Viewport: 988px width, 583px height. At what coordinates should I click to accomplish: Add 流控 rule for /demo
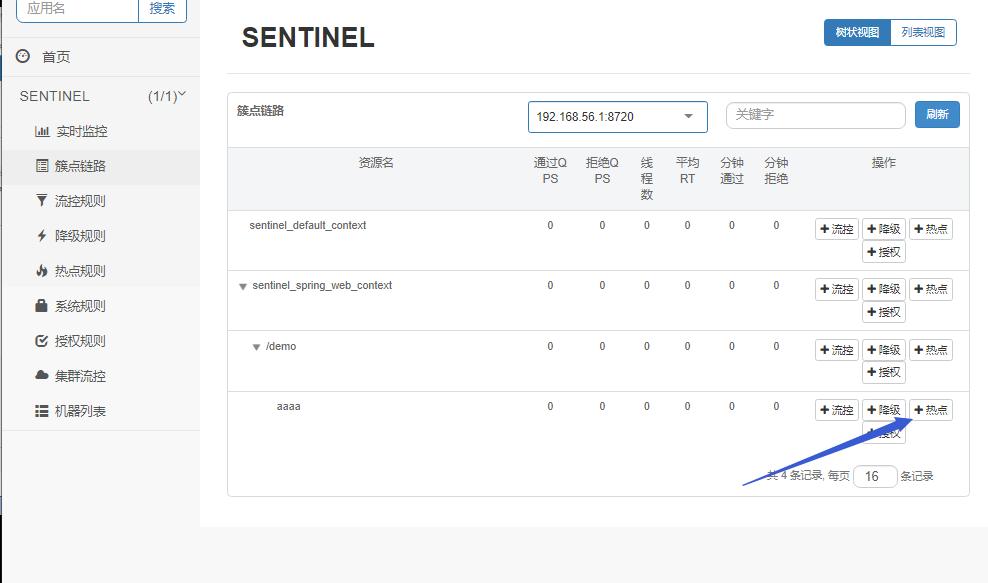coord(837,350)
